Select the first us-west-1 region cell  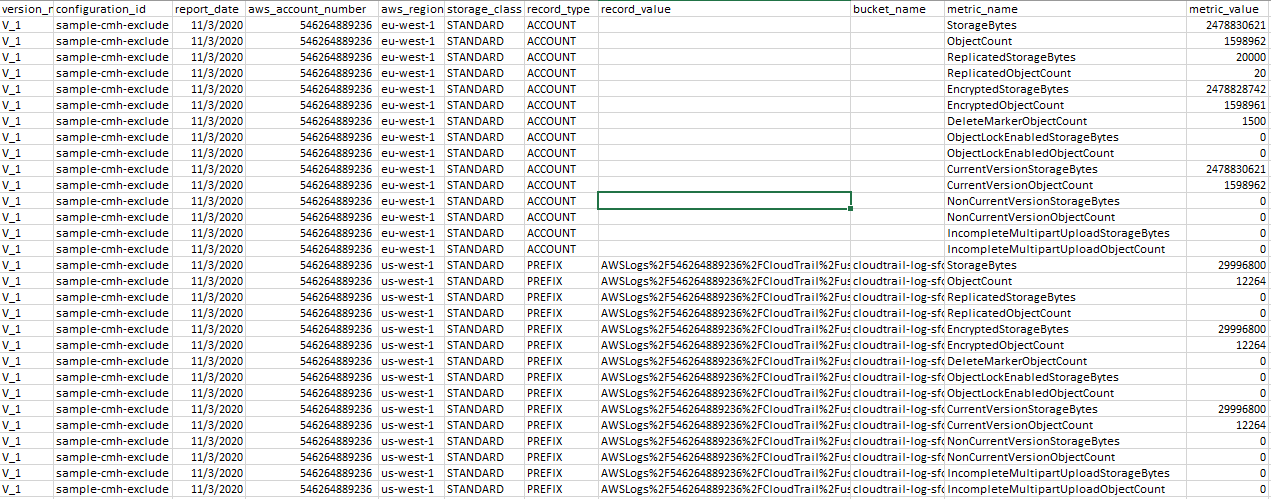point(410,265)
